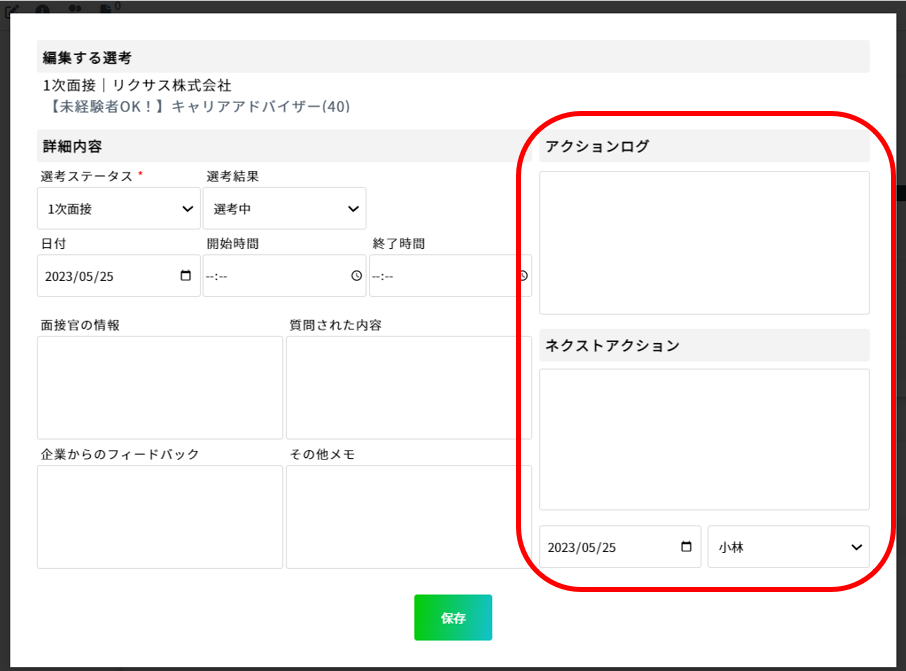
Task: Click the edit pencil icon behind the dialog
Action: [12, 9]
